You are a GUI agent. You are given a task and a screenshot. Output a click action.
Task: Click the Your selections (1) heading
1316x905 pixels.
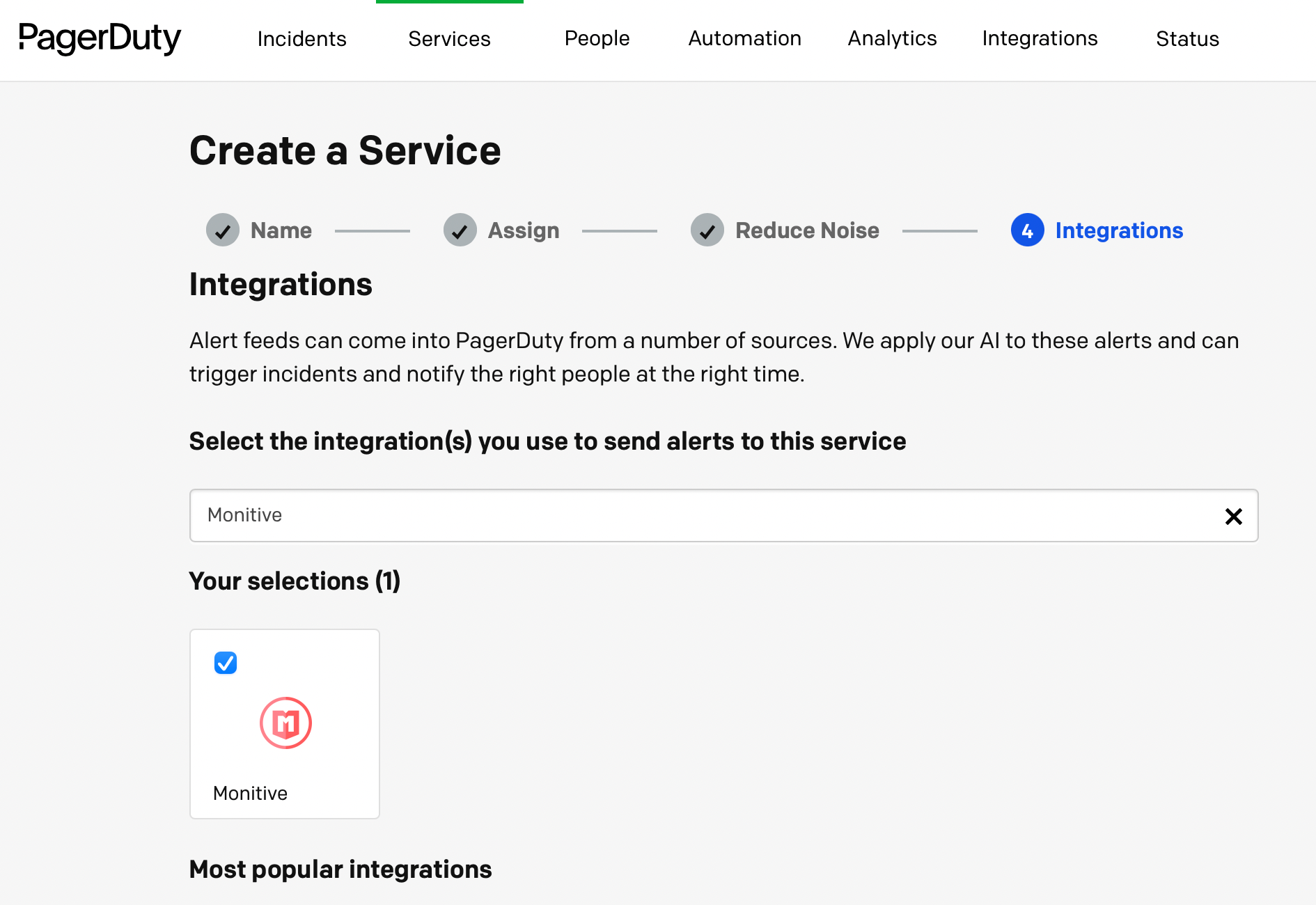295,581
